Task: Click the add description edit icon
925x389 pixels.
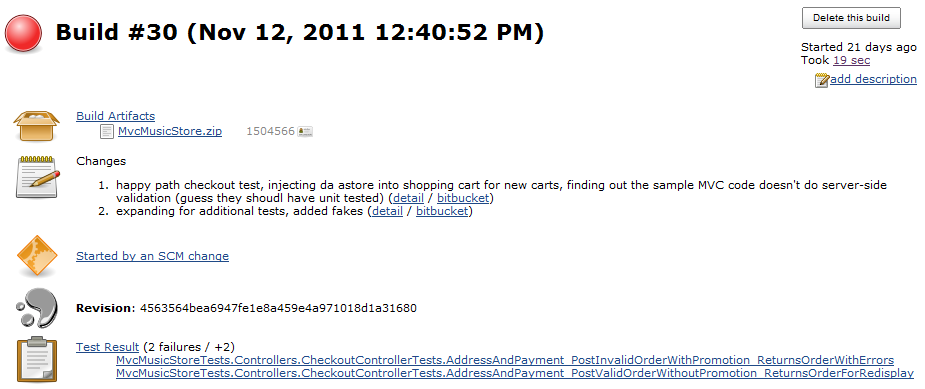Action: pyautogui.click(x=822, y=80)
